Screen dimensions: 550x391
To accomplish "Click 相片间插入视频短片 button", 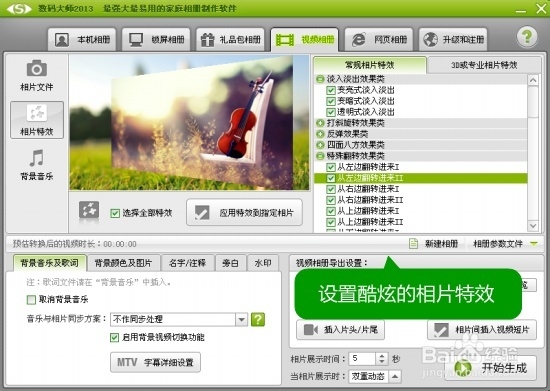I will click(482, 330).
